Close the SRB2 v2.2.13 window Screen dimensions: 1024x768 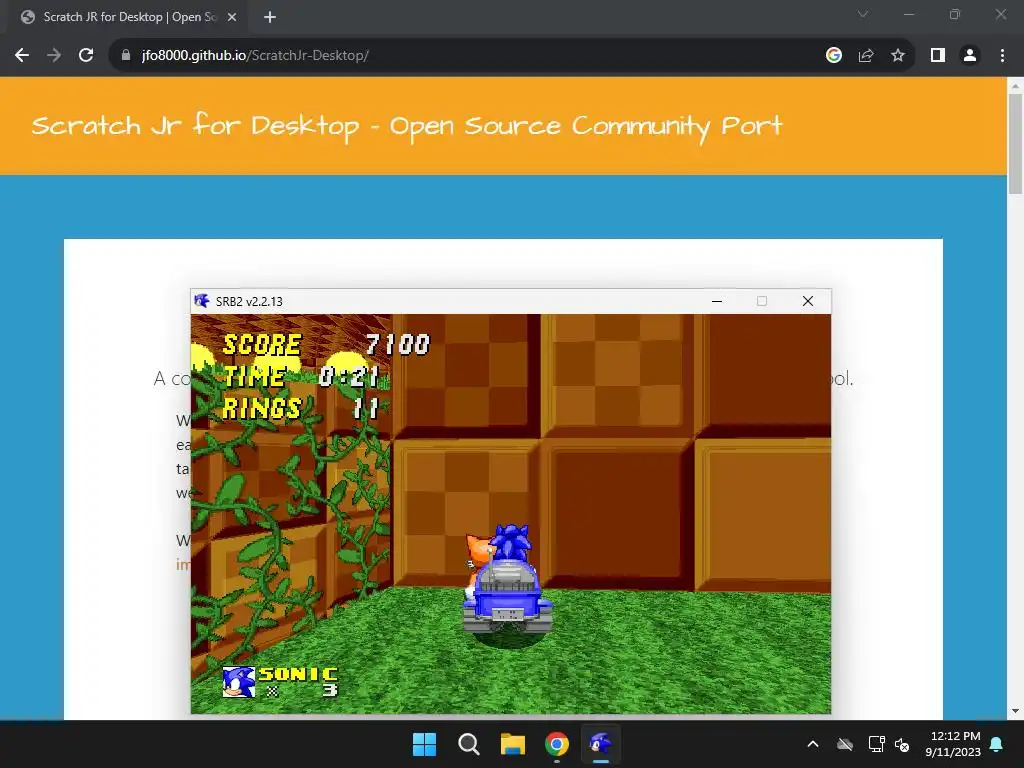808,301
